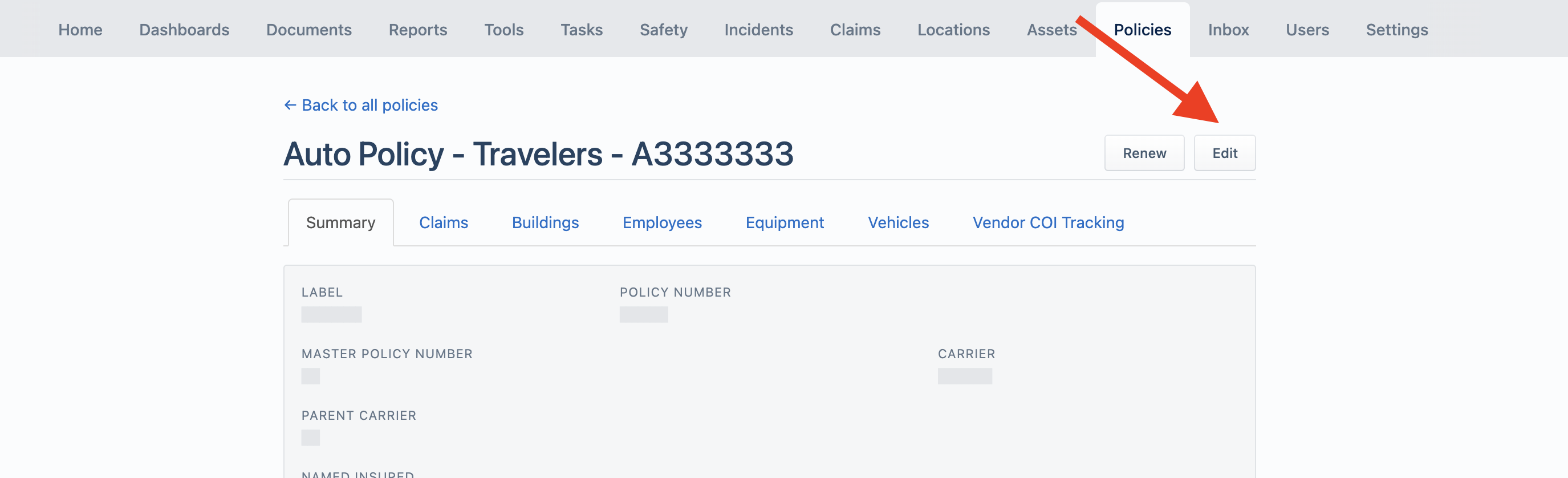
Task: Go to Tasks in the navigation bar
Action: (x=582, y=30)
